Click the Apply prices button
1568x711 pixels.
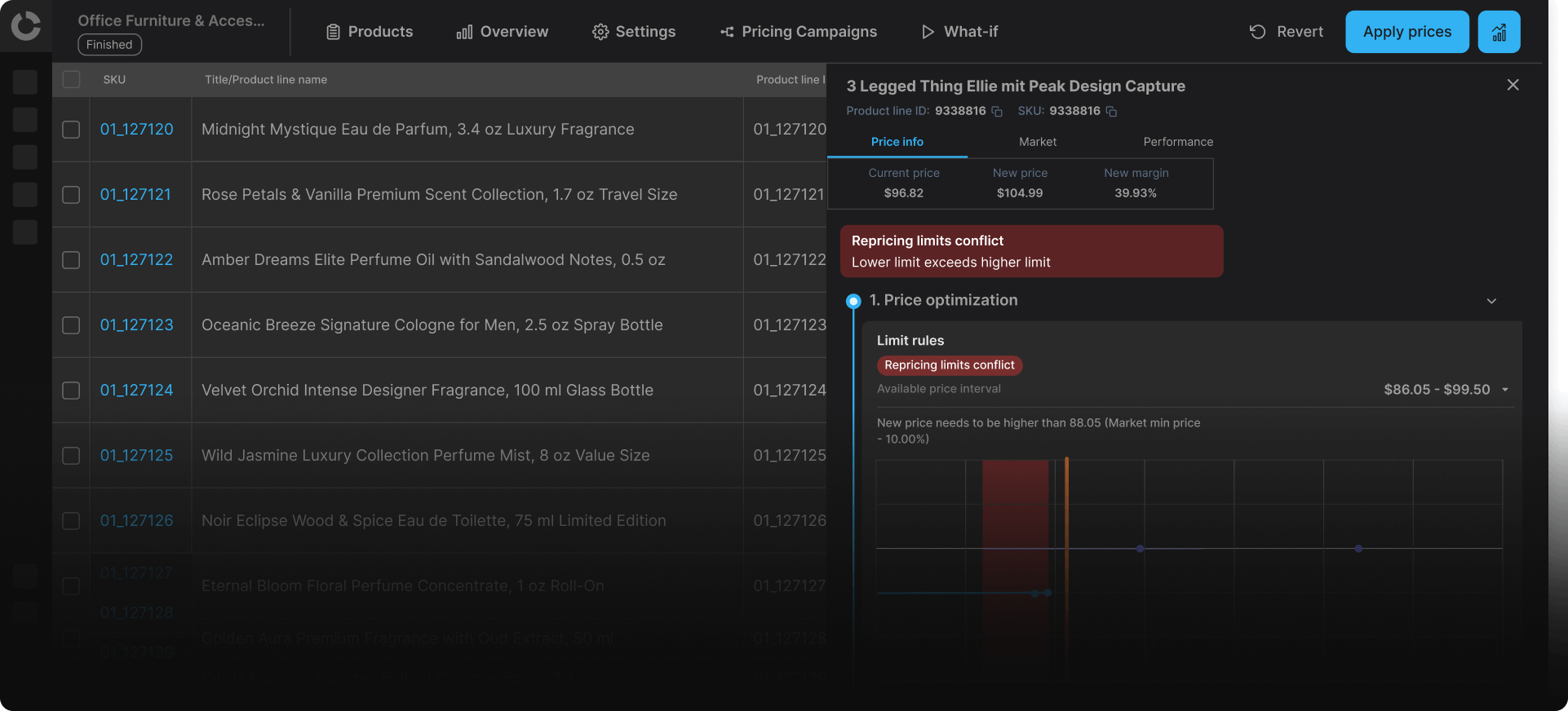click(x=1406, y=32)
